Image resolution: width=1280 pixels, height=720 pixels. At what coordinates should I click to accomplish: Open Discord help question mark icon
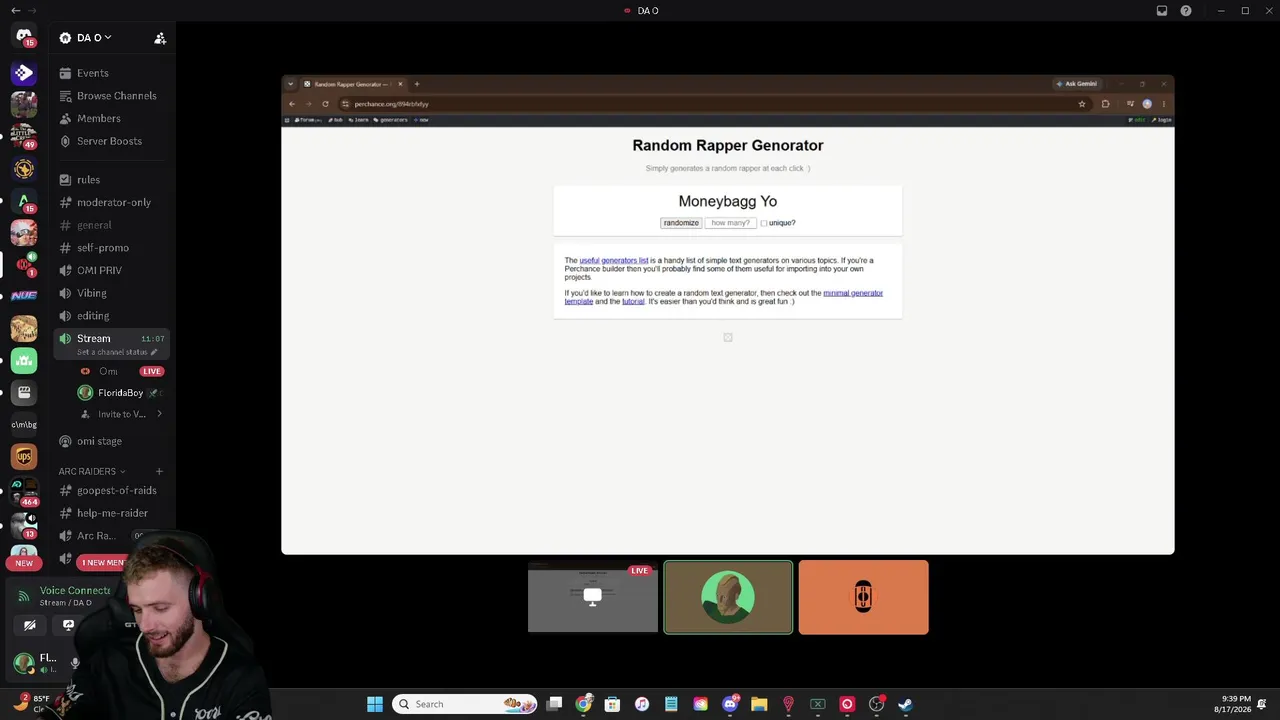pos(1186,11)
